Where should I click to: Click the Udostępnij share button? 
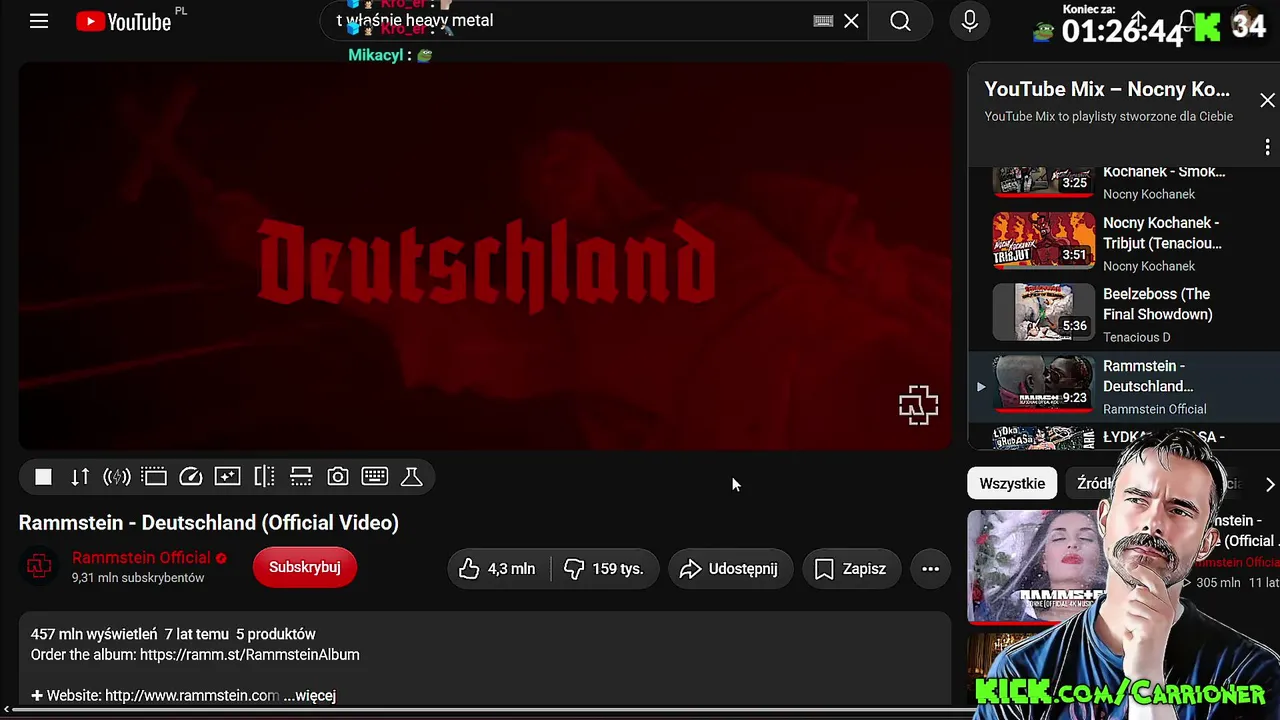point(730,569)
